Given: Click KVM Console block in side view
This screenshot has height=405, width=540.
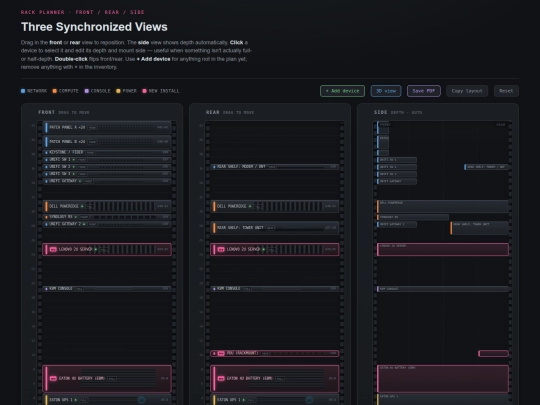Looking at the screenshot, I should (x=443, y=289).
